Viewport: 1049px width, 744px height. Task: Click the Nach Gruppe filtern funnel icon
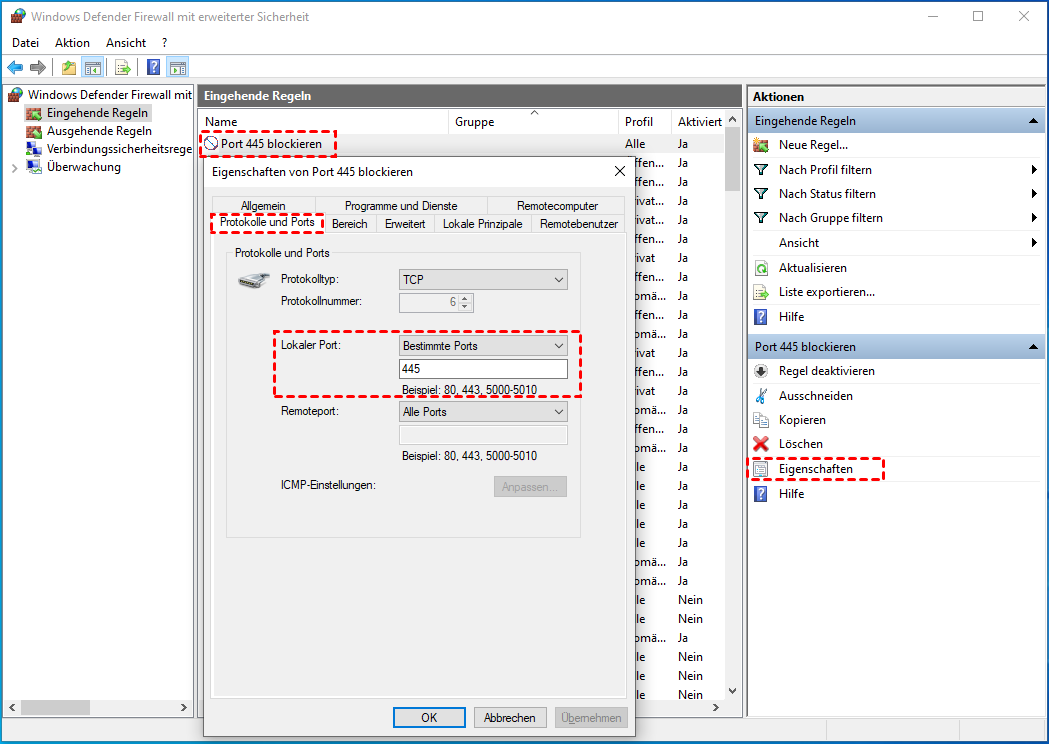pyautogui.click(x=761, y=218)
